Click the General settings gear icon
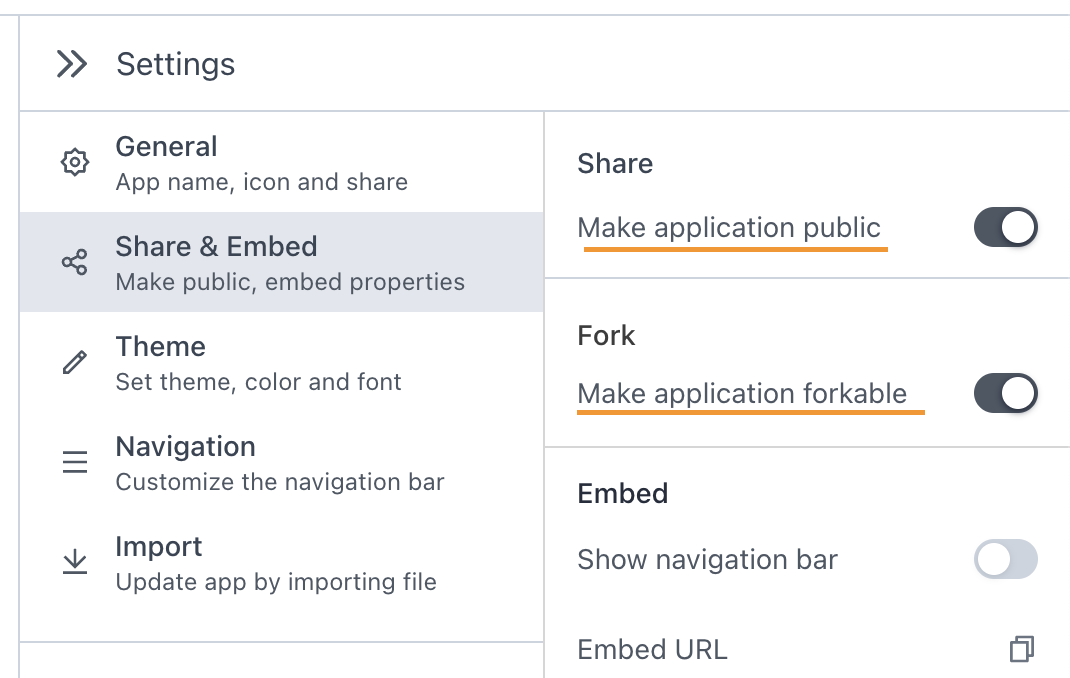The image size is (1070, 678). tap(74, 161)
